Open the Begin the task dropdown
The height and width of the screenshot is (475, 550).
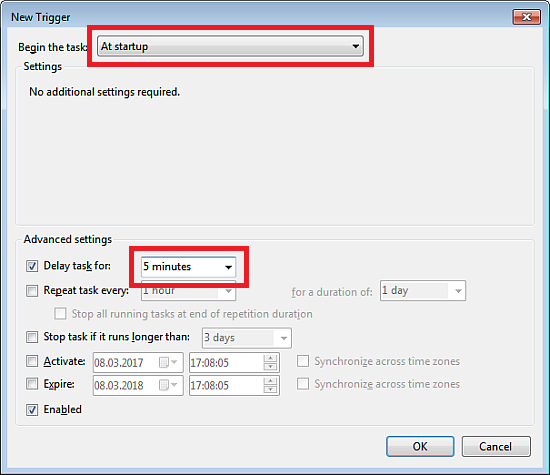230,46
